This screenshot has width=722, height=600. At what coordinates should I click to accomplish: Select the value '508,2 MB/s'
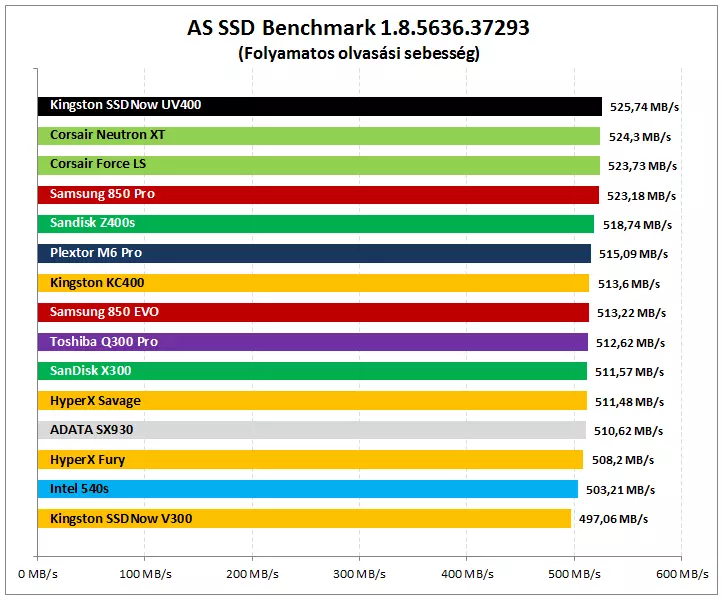coord(623,460)
